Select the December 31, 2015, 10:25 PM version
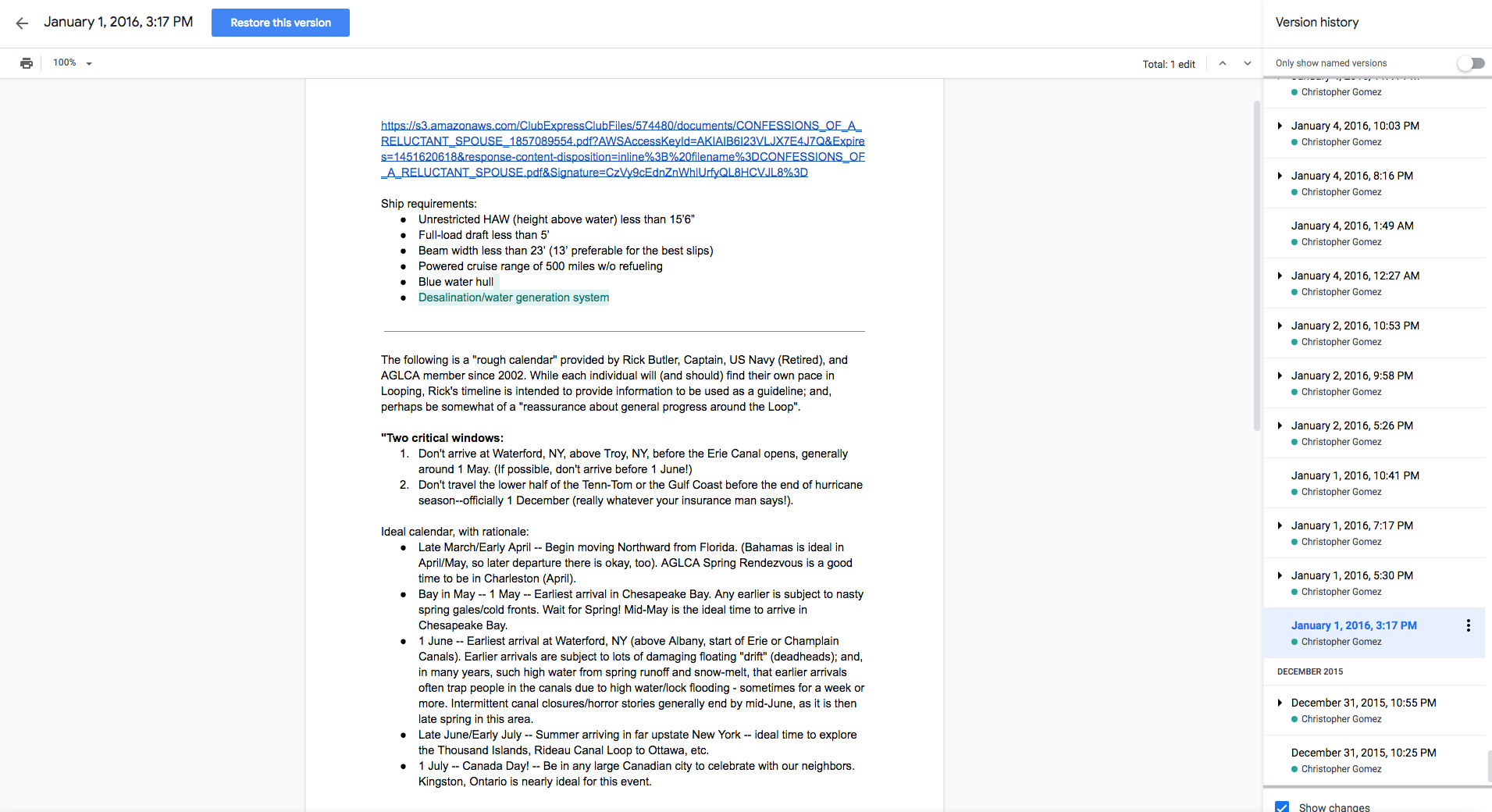 (x=1374, y=760)
